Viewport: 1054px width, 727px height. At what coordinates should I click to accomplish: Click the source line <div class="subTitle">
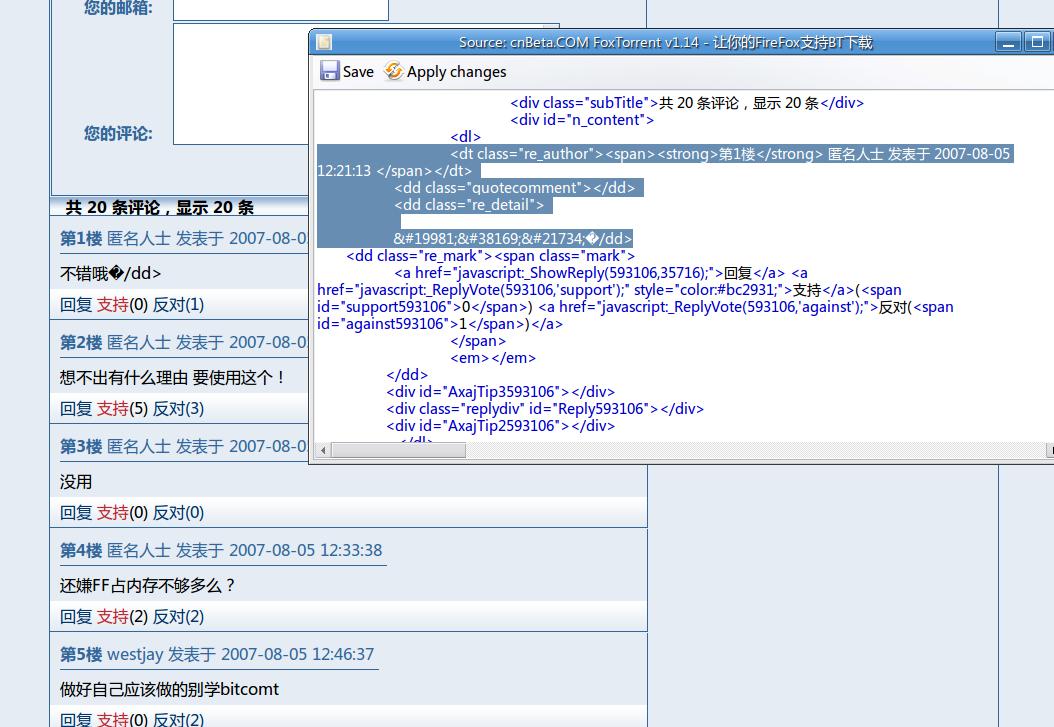point(687,103)
